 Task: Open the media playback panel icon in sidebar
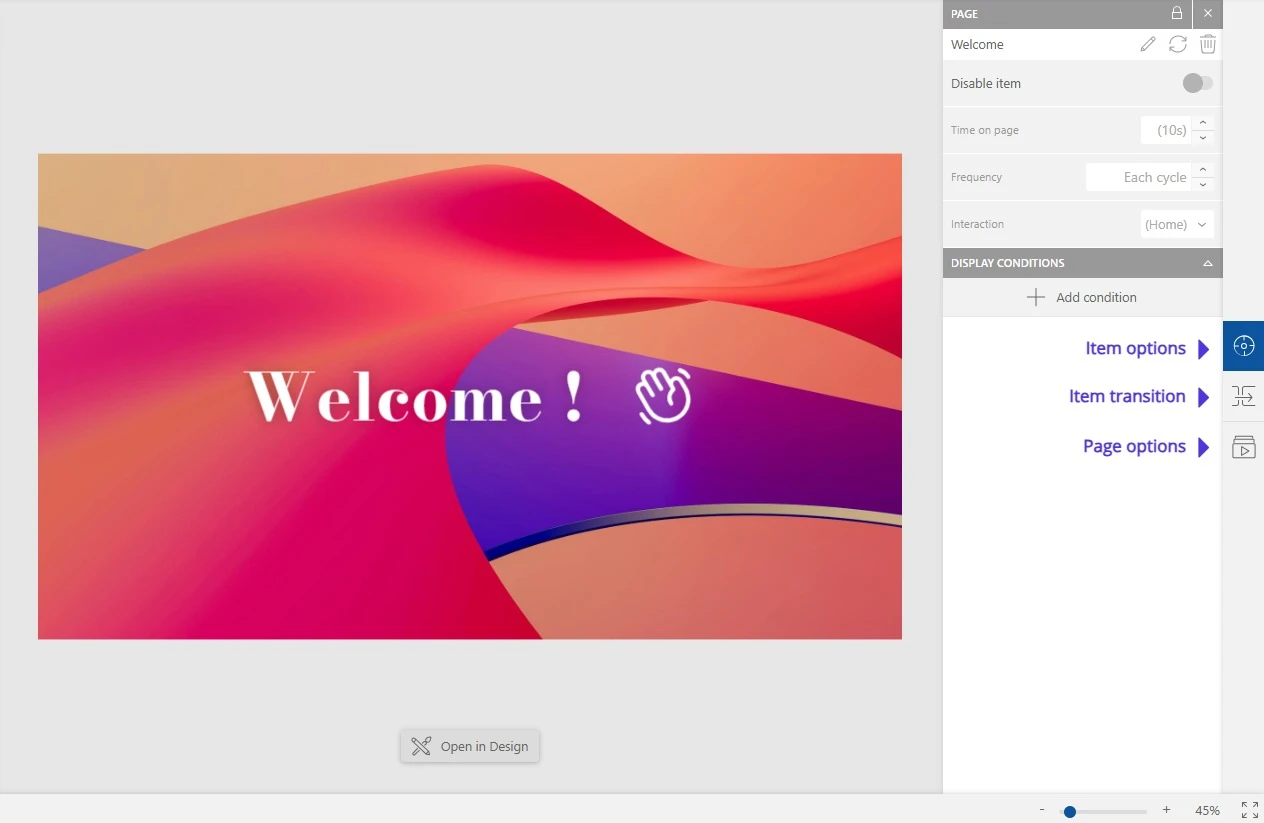(x=1243, y=446)
